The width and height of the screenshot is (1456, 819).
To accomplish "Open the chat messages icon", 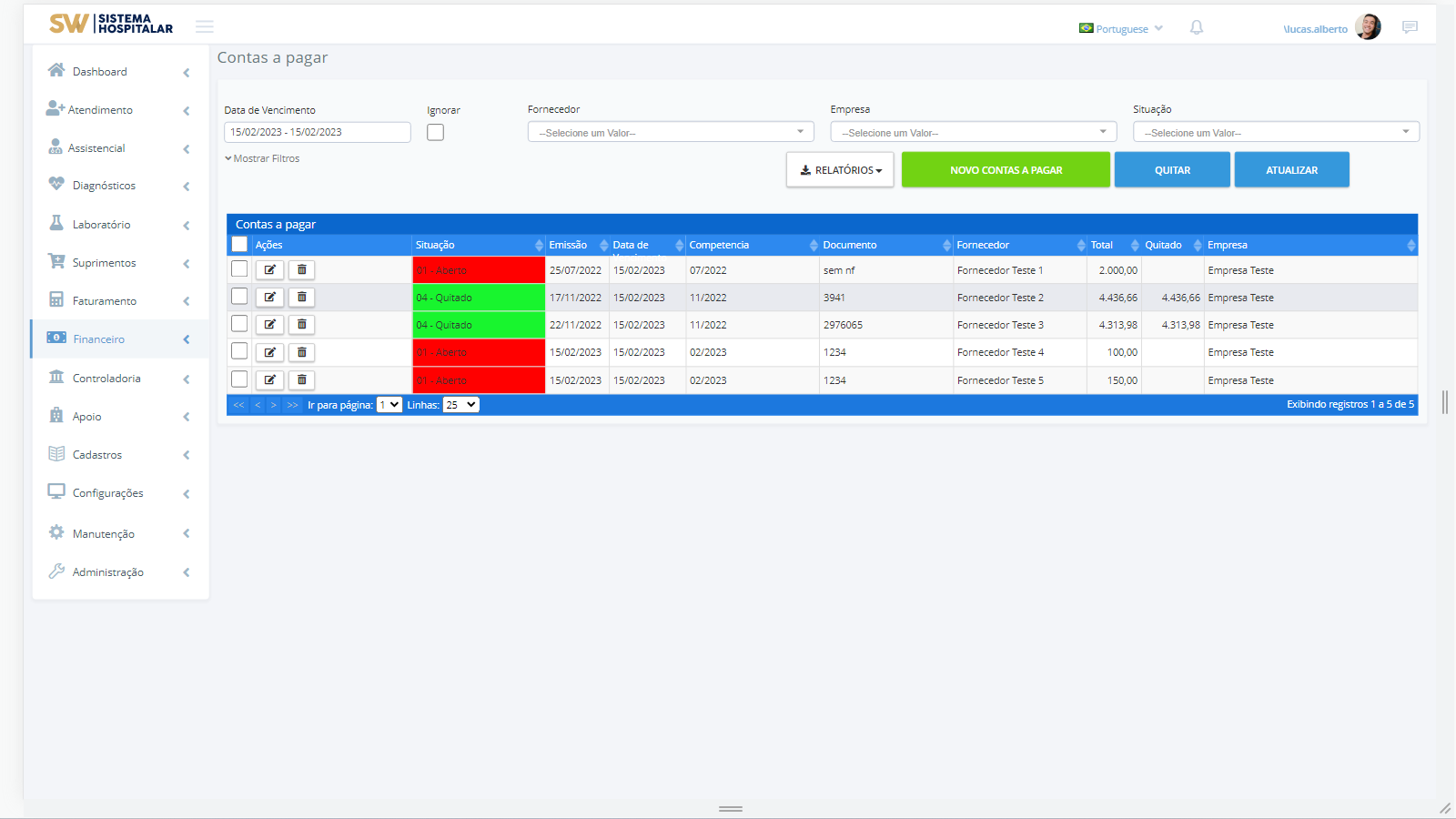I will click(x=1410, y=27).
